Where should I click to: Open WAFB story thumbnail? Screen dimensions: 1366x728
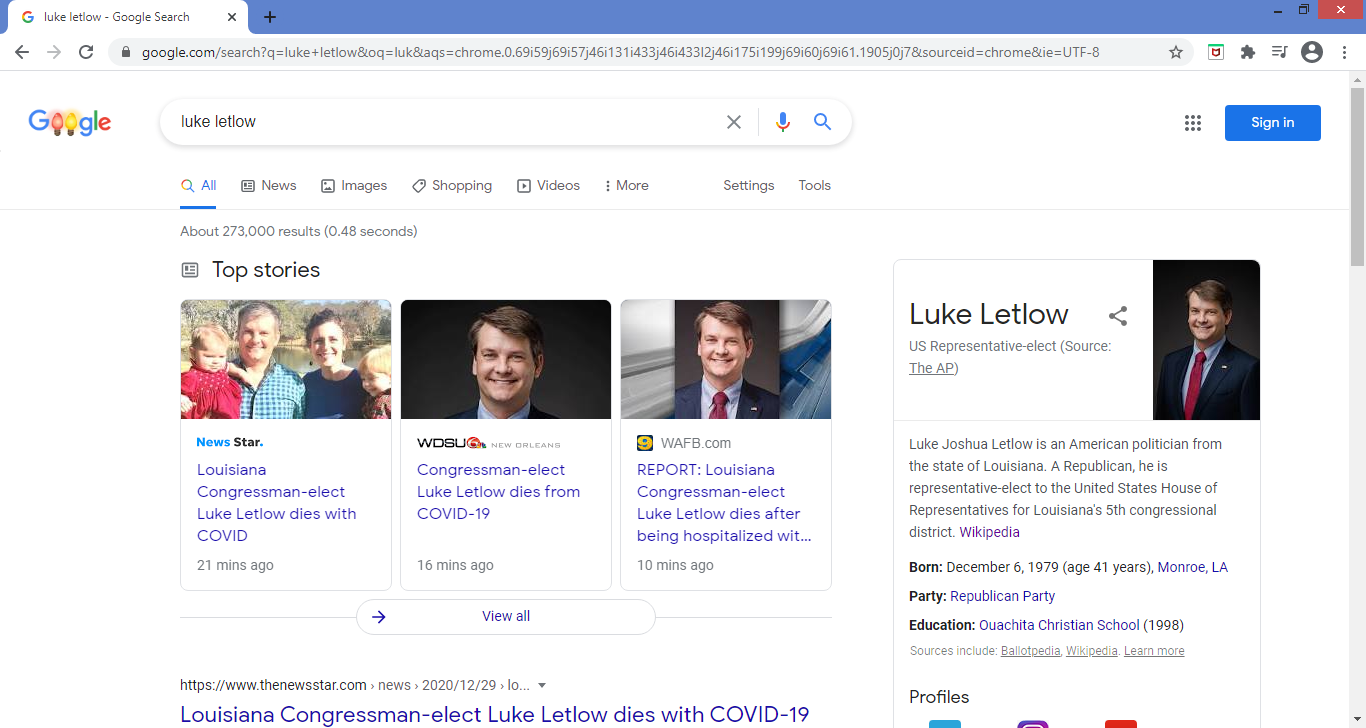coord(726,359)
